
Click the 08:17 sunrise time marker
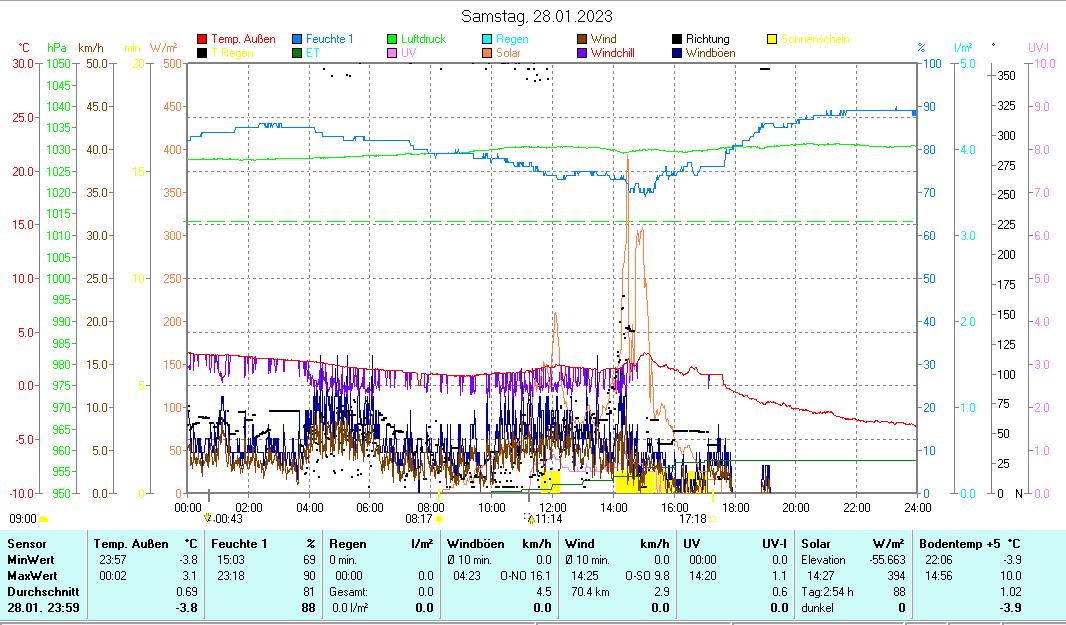pos(419,519)
